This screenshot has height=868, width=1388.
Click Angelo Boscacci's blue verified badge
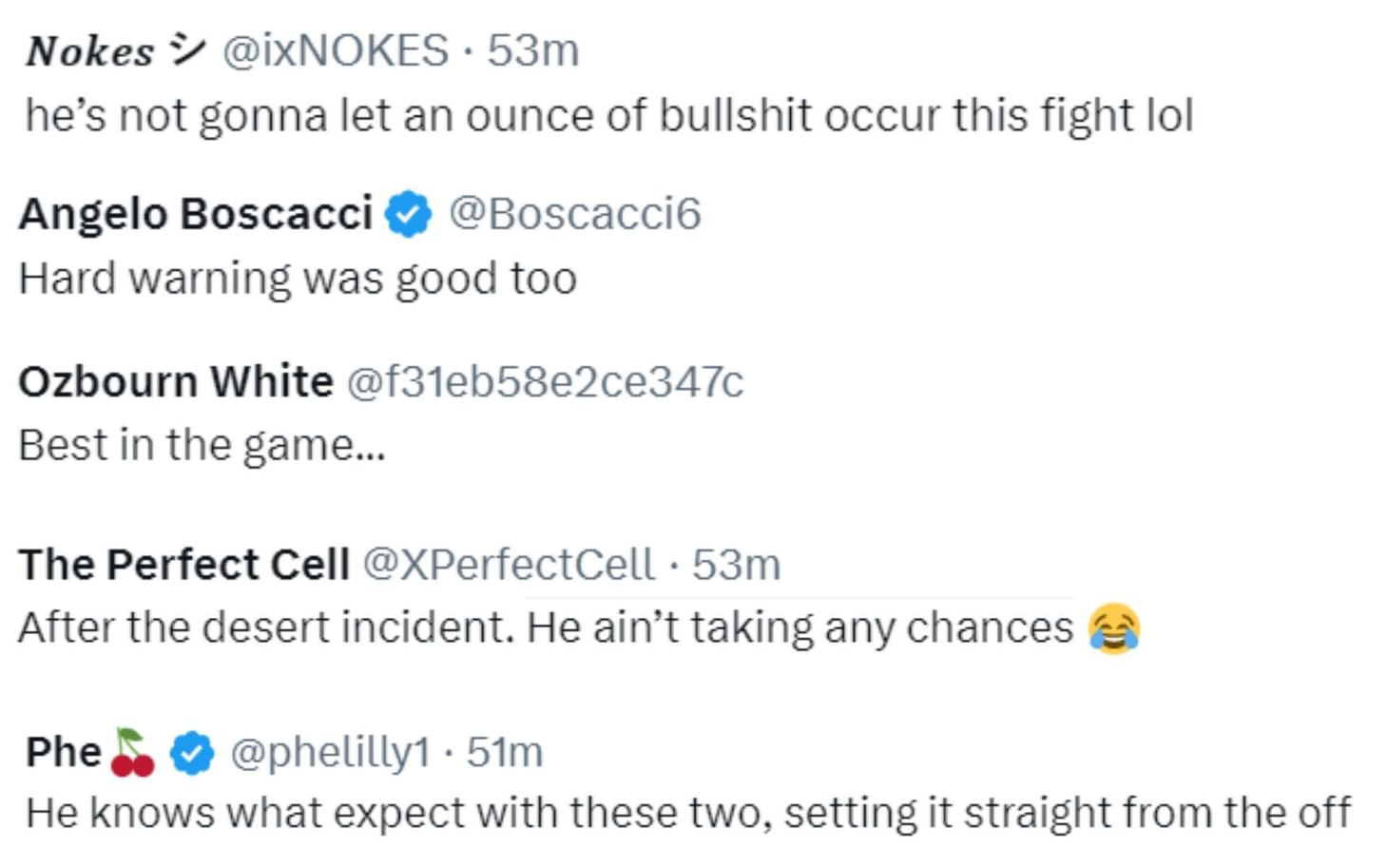[x=408, y=214]
